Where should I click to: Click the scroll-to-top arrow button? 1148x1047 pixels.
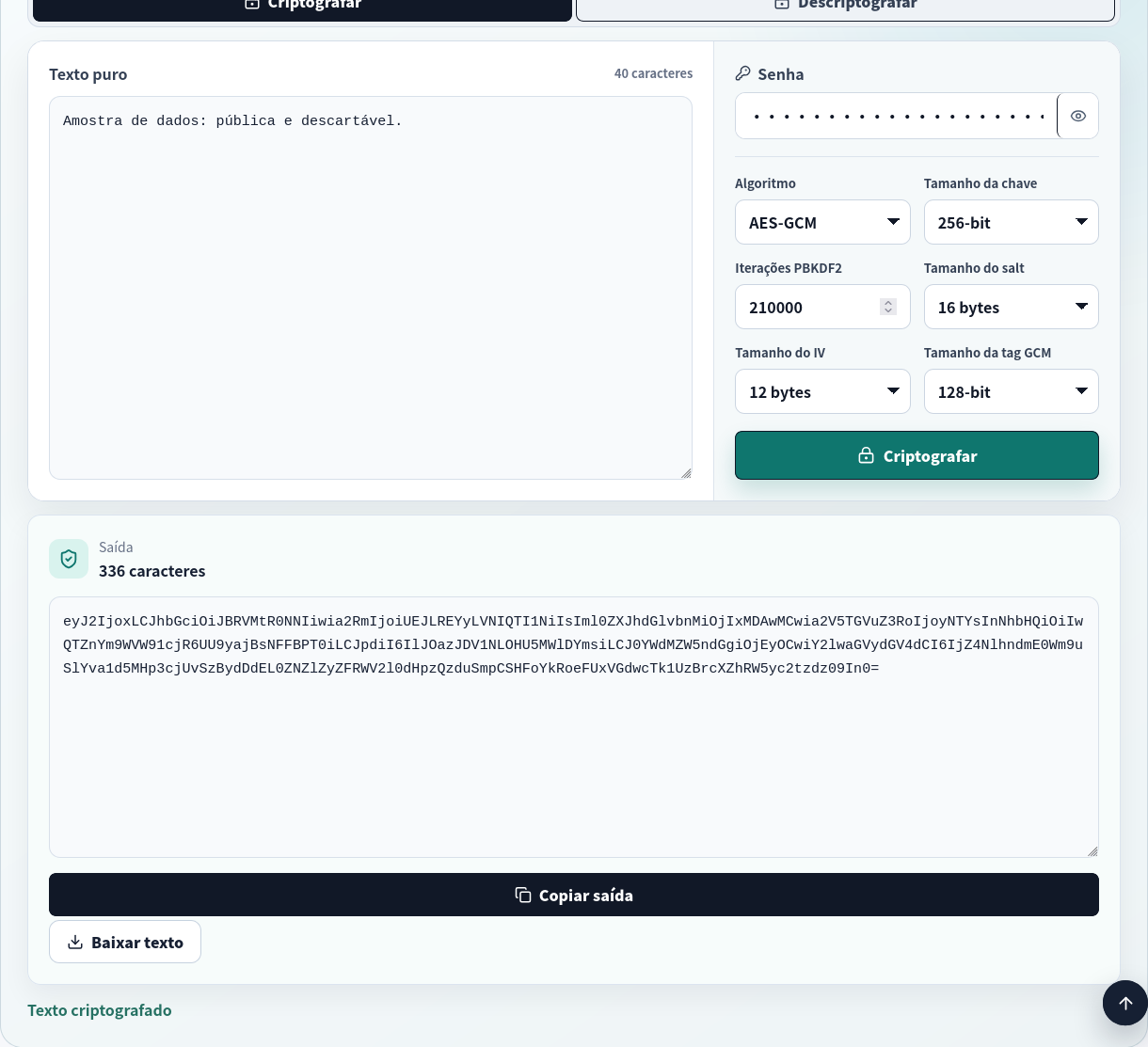1125,1003
